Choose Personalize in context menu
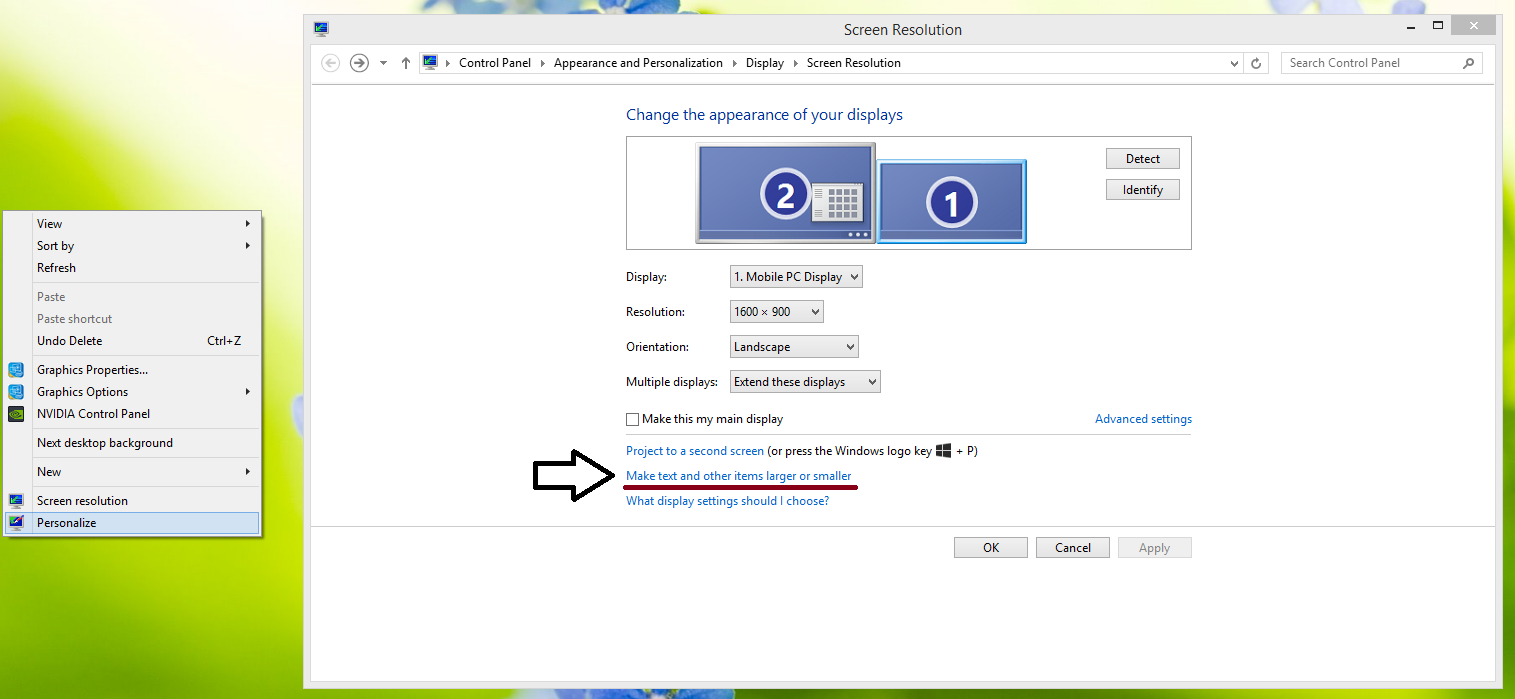This screenshot has width=1515, height=699. 132,523
